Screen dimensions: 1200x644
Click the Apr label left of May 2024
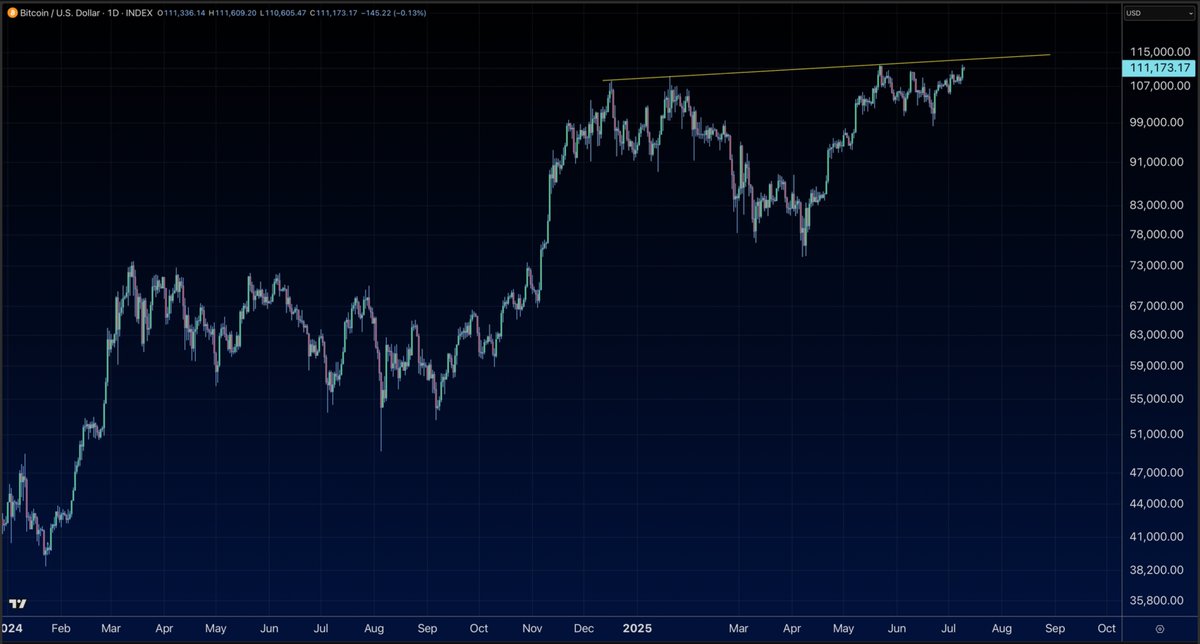pos(162,629)
